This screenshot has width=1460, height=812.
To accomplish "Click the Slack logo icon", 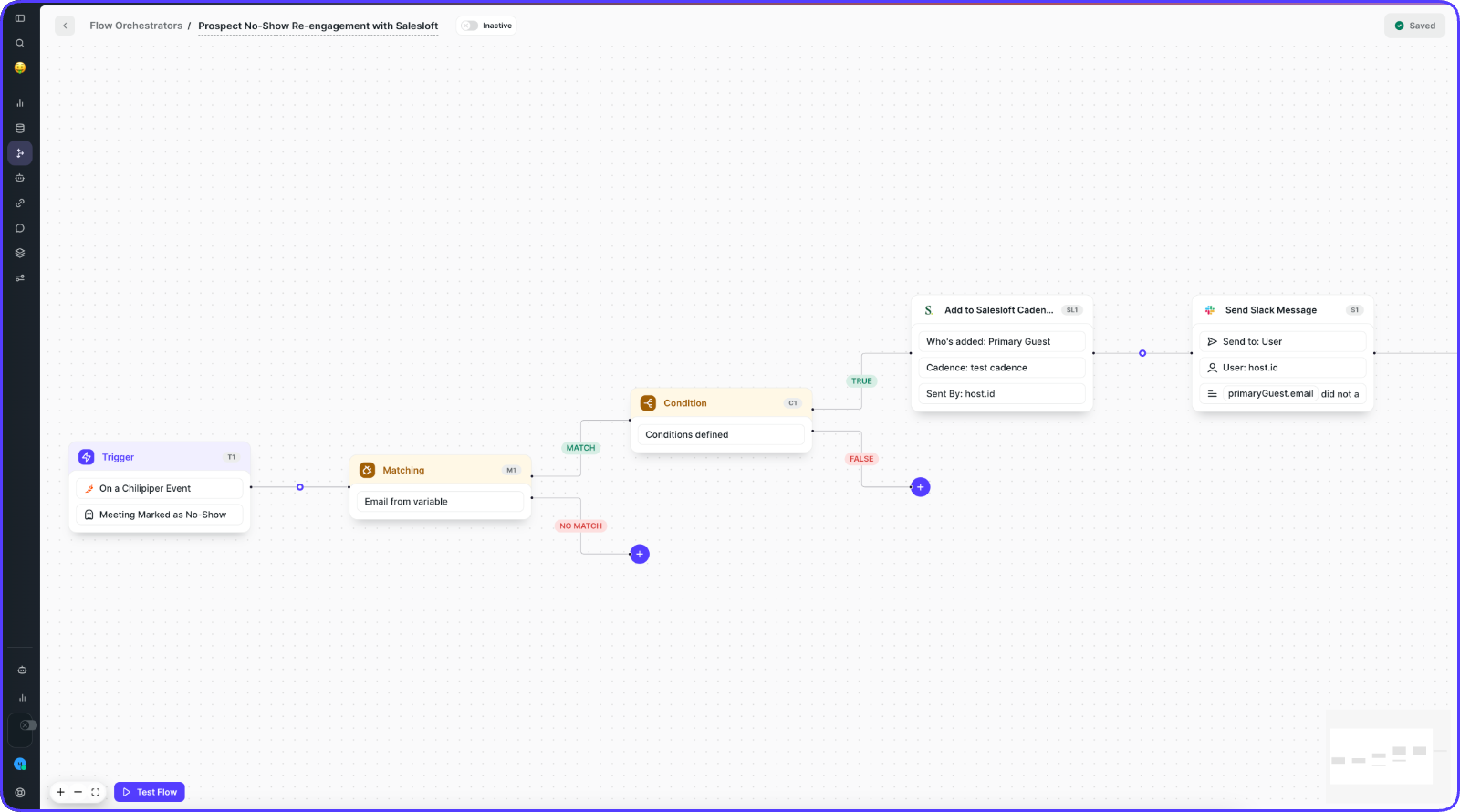I will [1210, 310].
